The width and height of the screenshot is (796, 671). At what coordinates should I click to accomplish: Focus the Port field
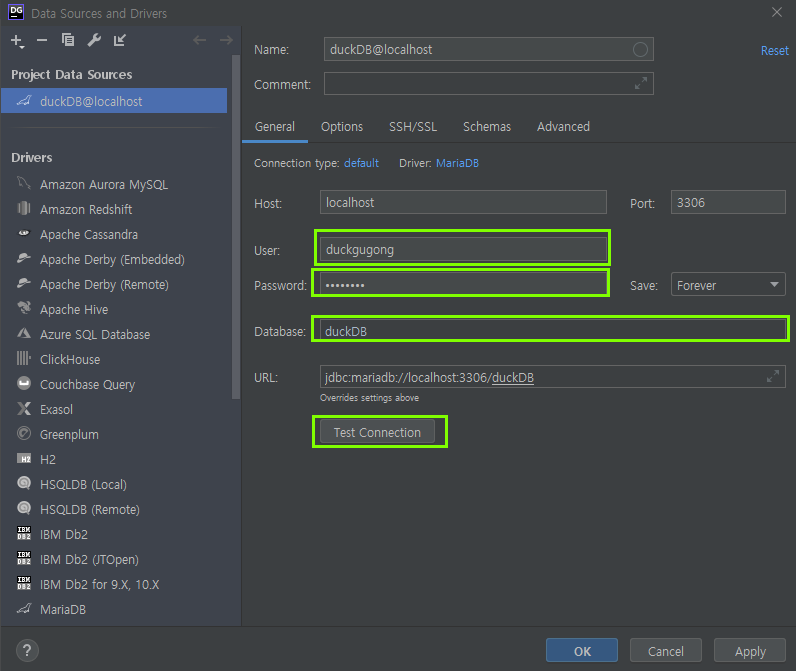(x=728, y=202)
